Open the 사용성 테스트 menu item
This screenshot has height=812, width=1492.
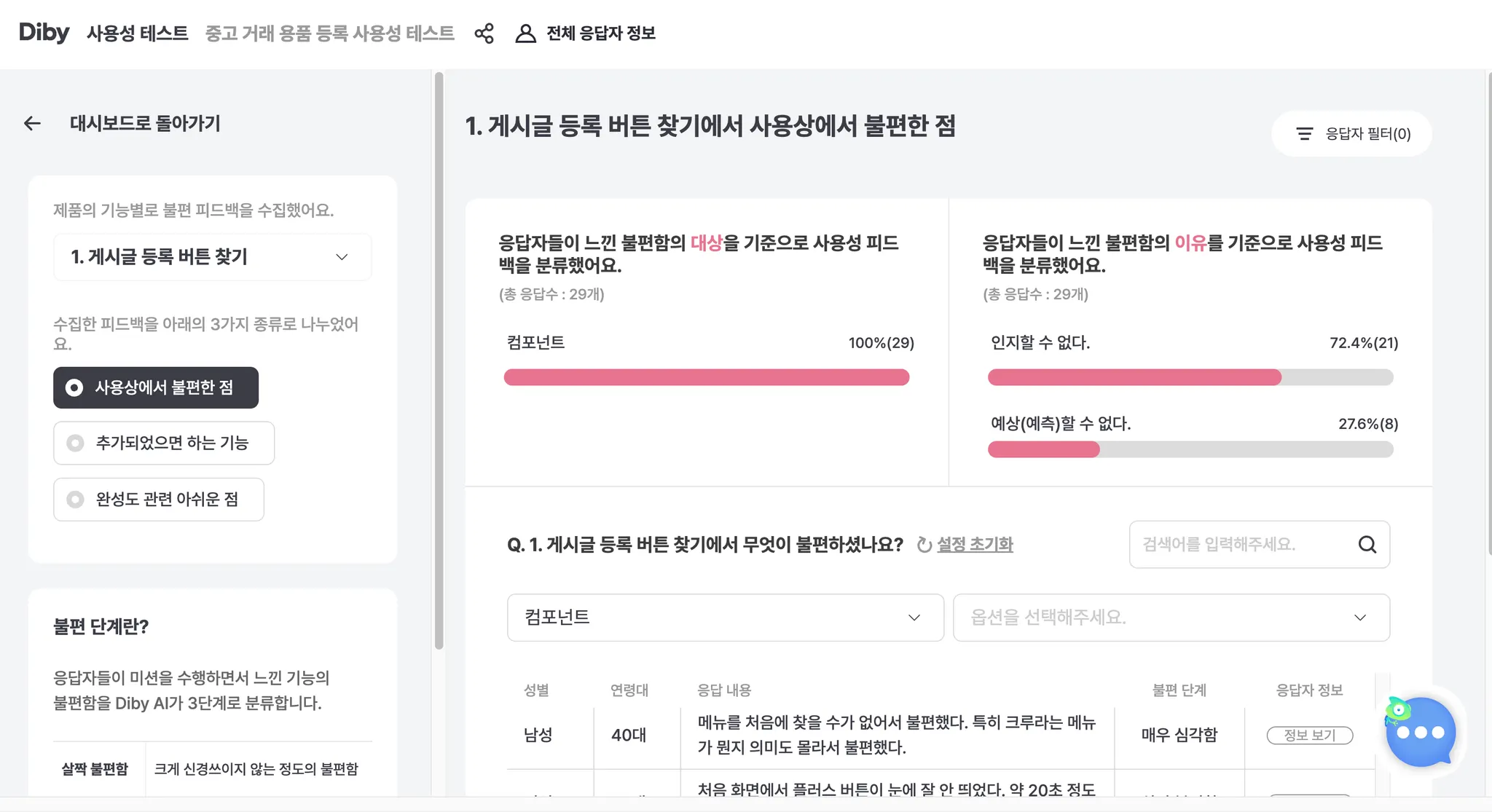(138, 33)
